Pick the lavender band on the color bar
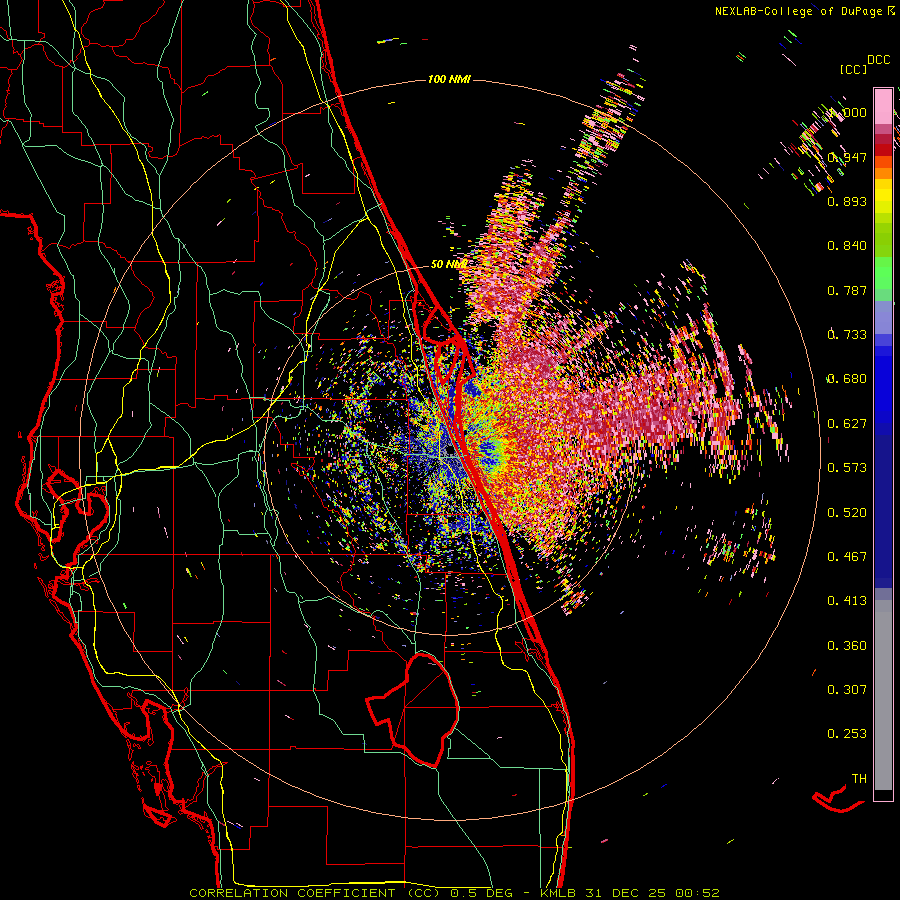Image resolution: width=900 pixels, height=900 pixels. click(x=883, y=317)
